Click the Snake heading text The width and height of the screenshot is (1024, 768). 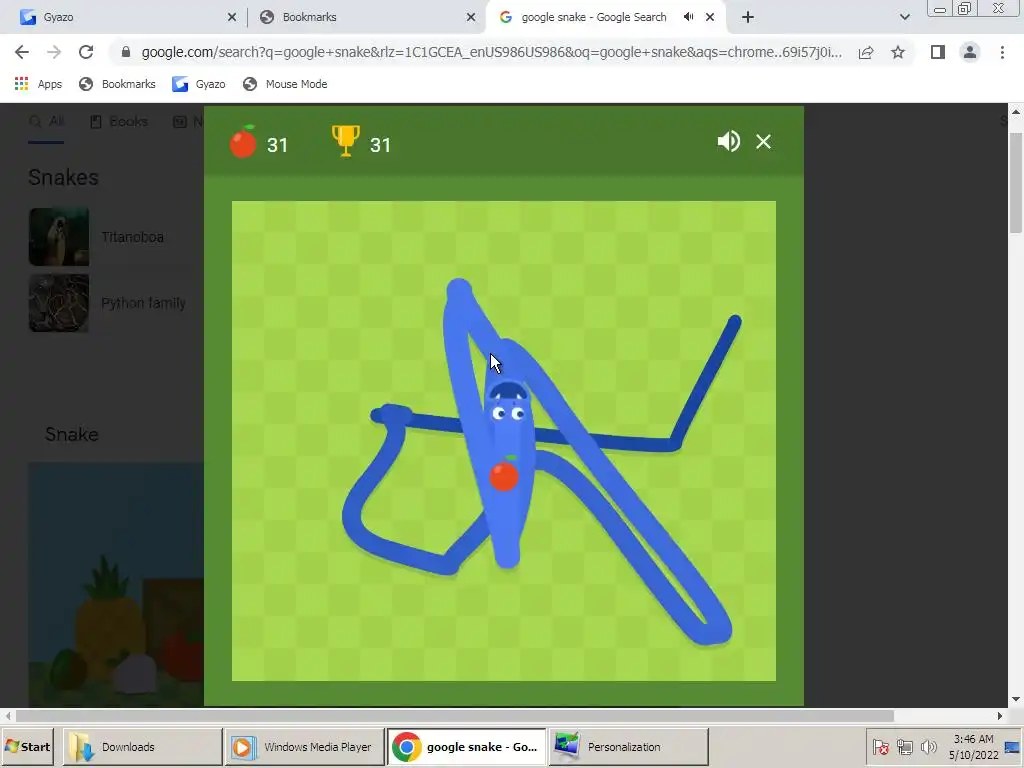pos(72,434)
